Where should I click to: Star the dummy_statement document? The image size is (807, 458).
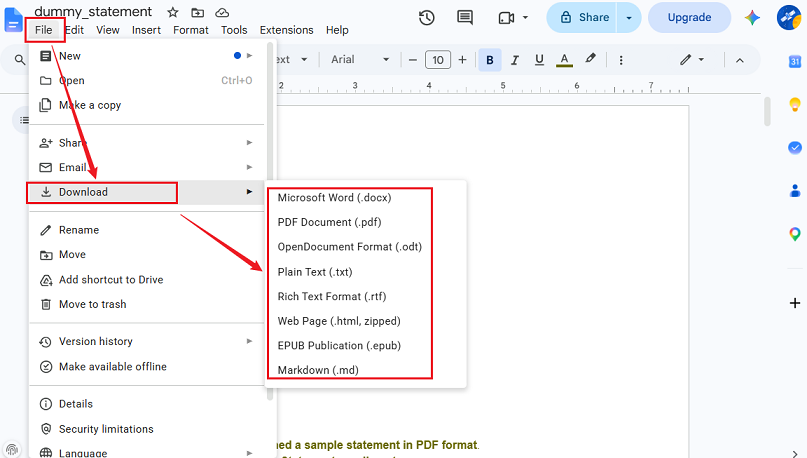173,12
